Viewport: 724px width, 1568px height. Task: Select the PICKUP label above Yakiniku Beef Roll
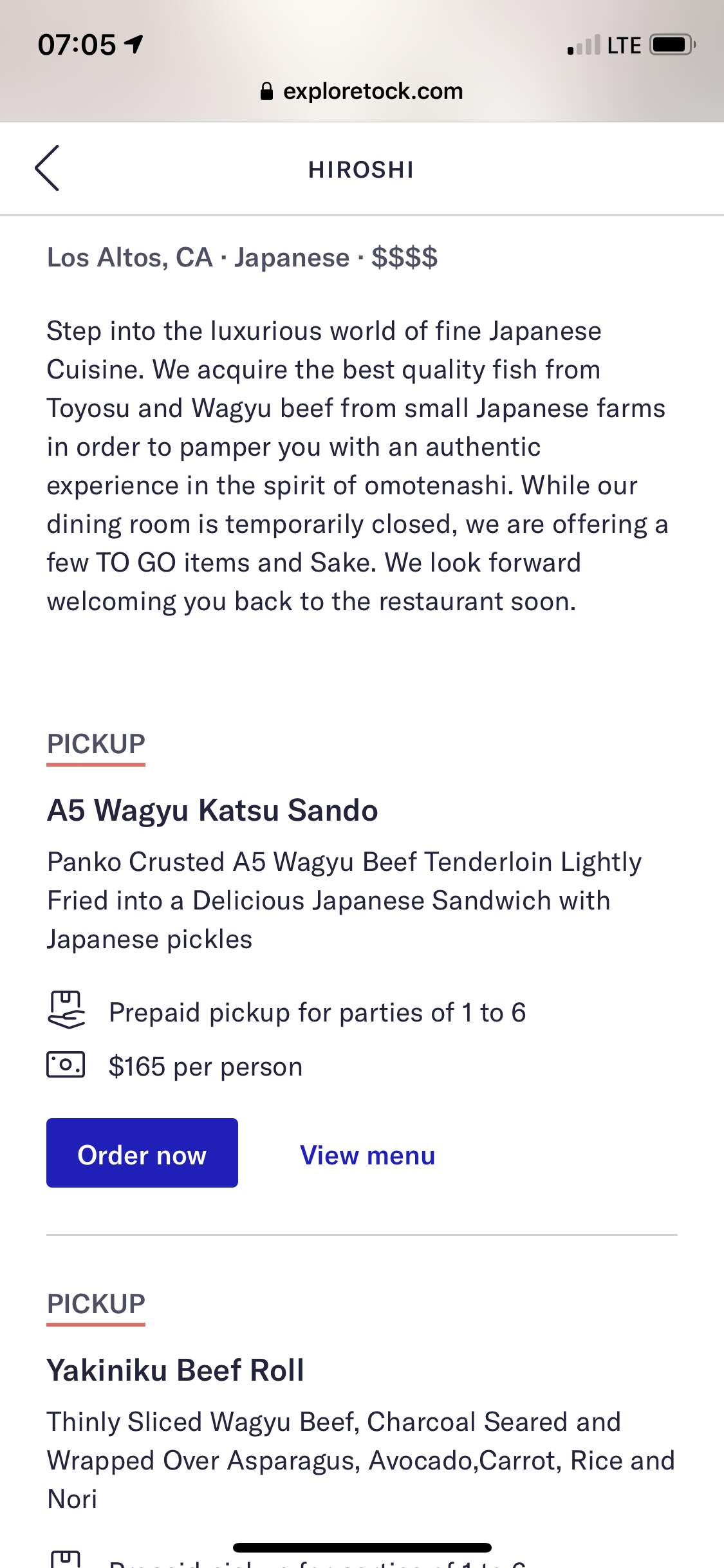[96, 1304]
